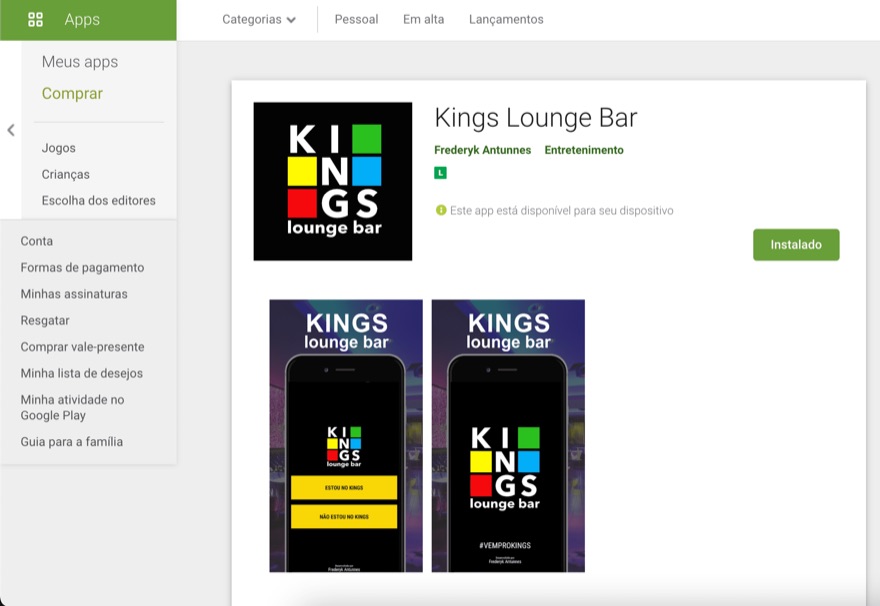Open the Categorias dropdown
The image size is (880, 606).
pyautogui.click(x=259, y=20)
